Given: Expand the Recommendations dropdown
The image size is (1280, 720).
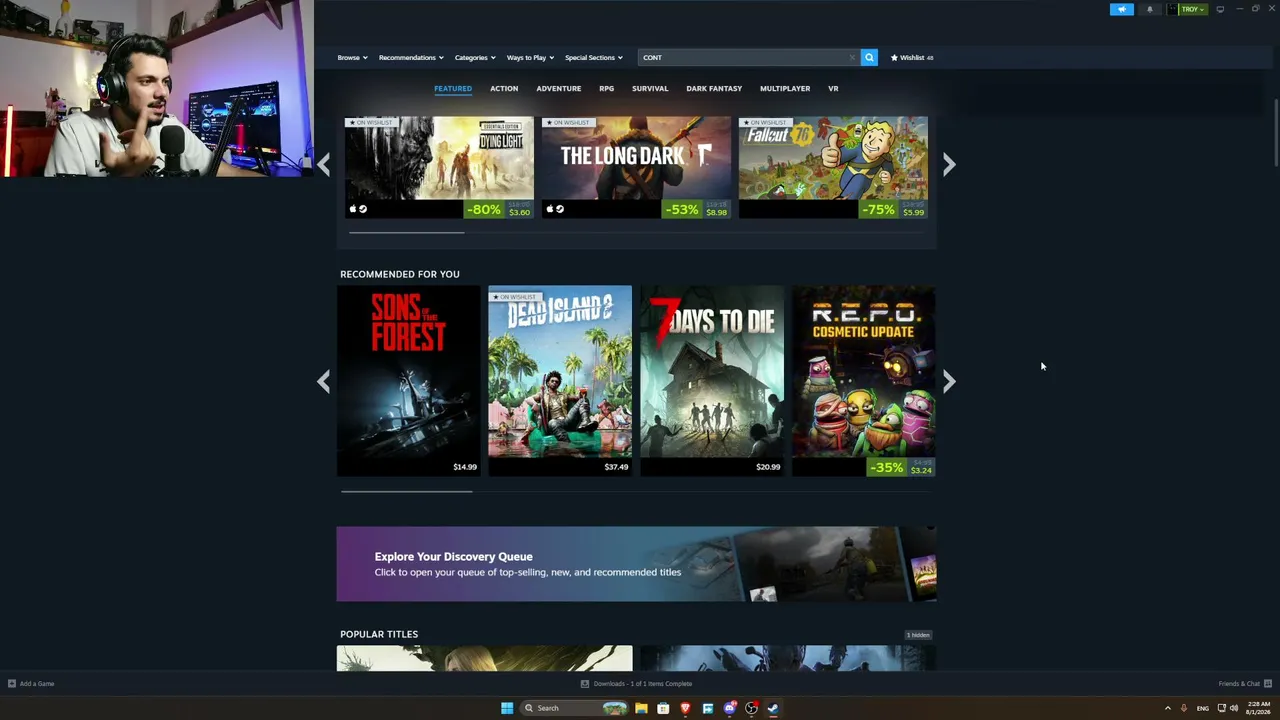Looking at the screenshot, I should coord(411,58).
